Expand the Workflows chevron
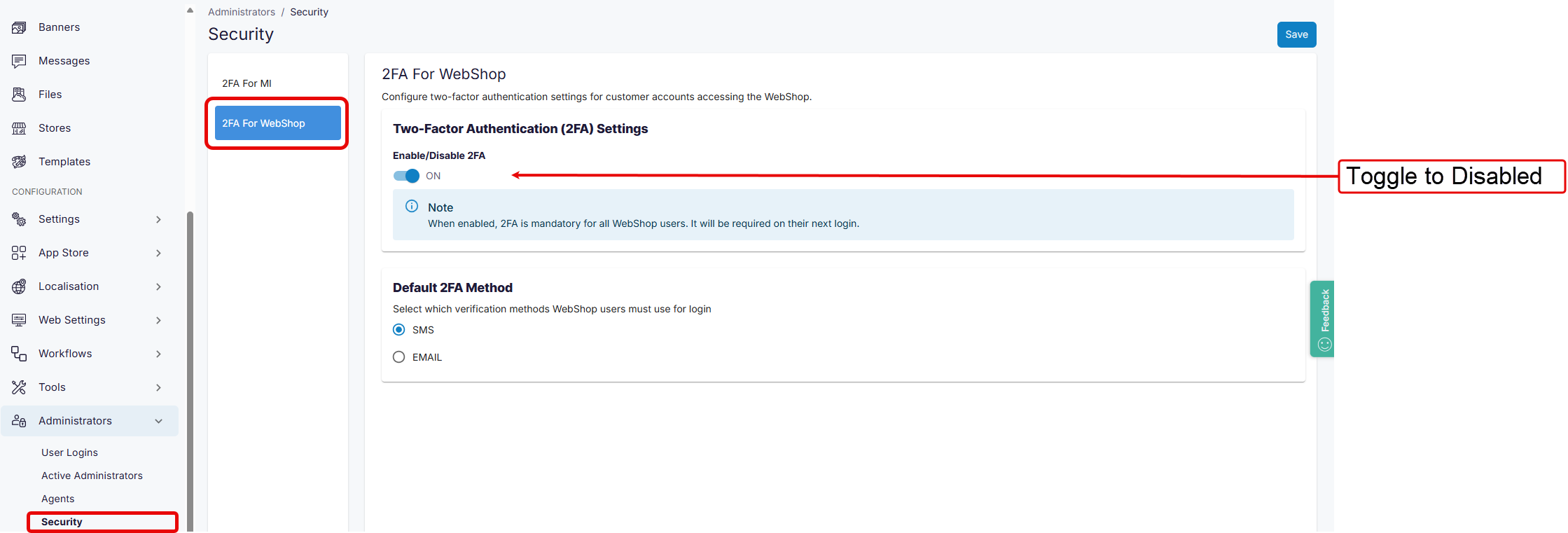This screenshot has height=533, width=1568. [x=159, y=354]
